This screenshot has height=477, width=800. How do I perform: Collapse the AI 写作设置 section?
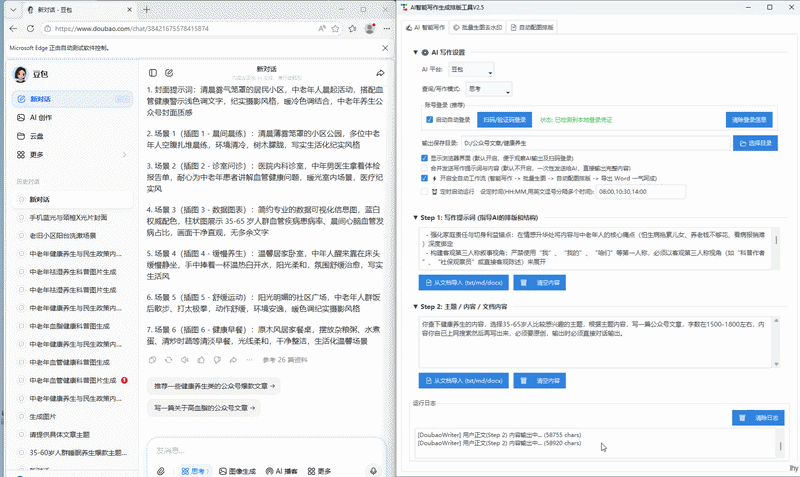point(415,52)
